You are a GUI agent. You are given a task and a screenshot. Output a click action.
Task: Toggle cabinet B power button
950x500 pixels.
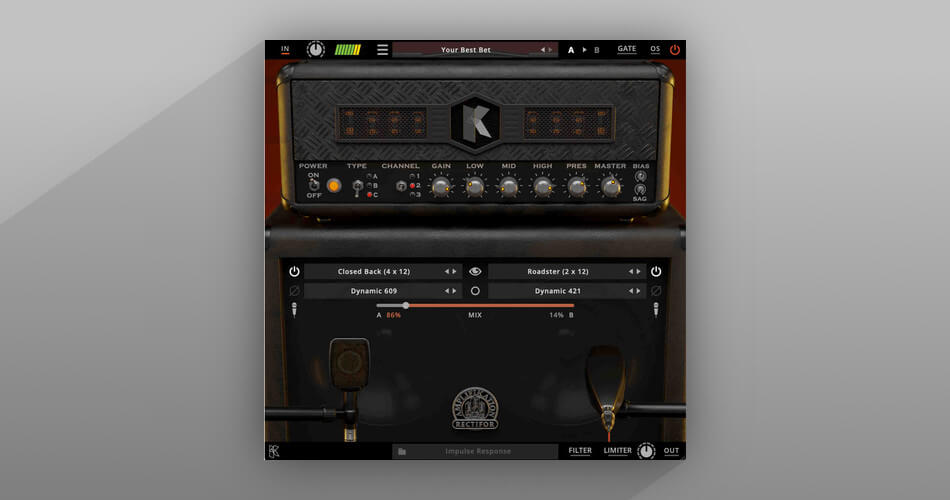[x=656, y=272]
